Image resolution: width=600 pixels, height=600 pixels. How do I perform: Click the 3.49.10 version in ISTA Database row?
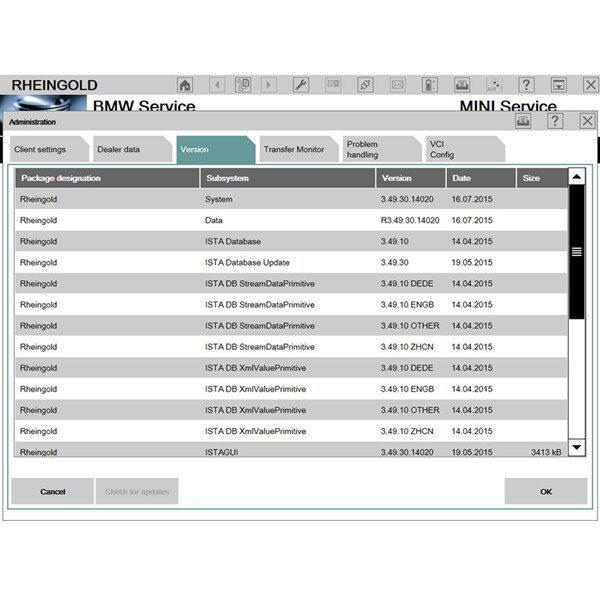pos(395,241)
